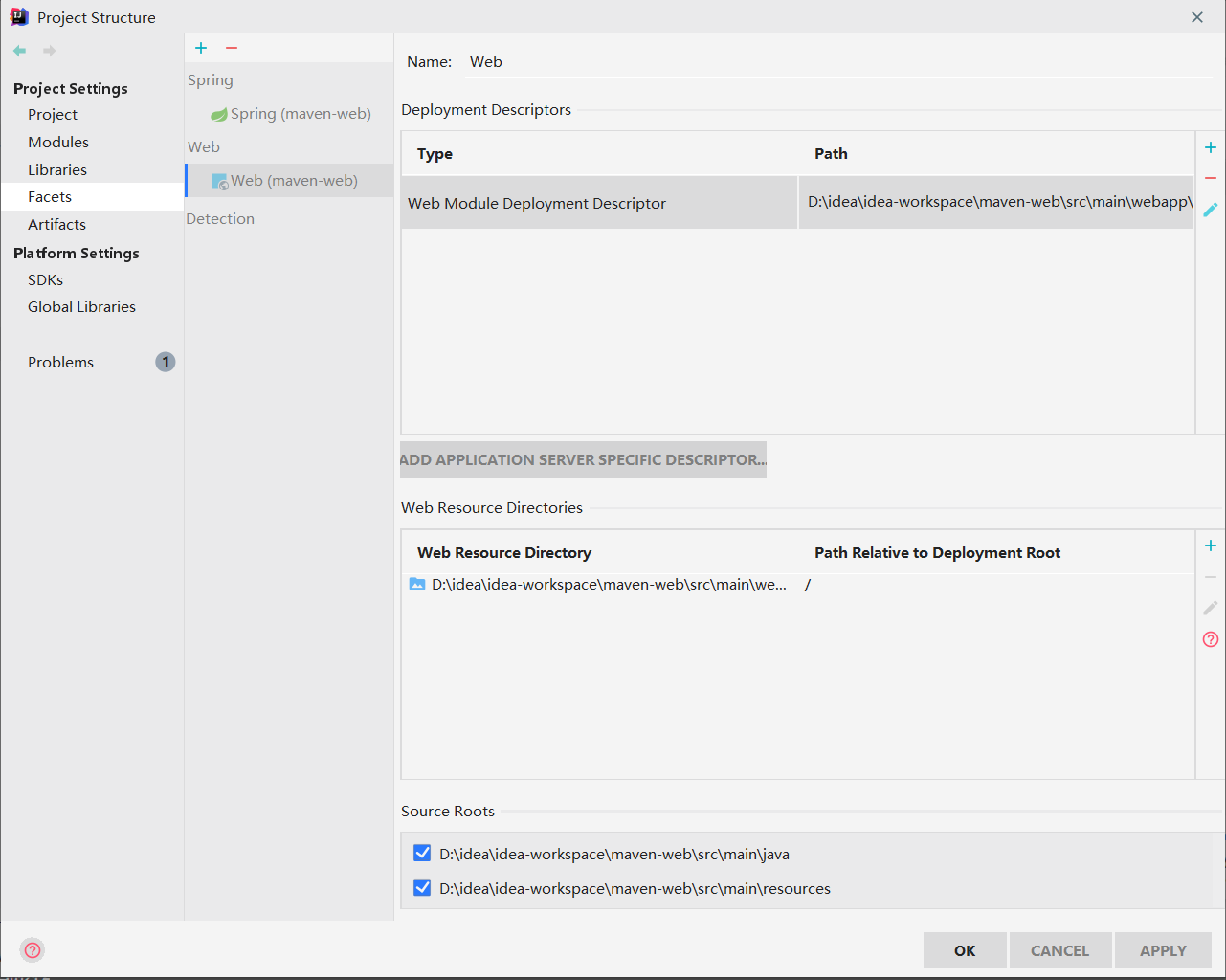This screenshot has width=1226, height=980.
Task: Click the Path column header
Action: tap(831, 153)
